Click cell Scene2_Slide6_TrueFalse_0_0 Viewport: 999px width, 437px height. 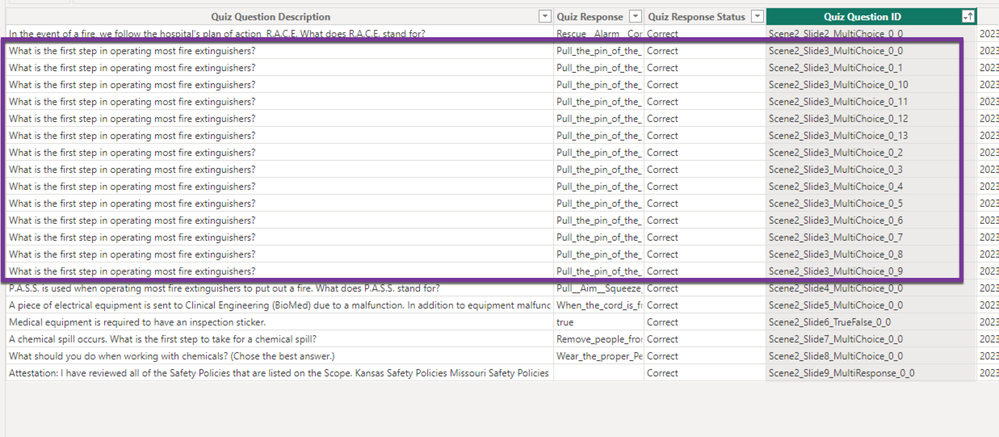tap(871, 322)
